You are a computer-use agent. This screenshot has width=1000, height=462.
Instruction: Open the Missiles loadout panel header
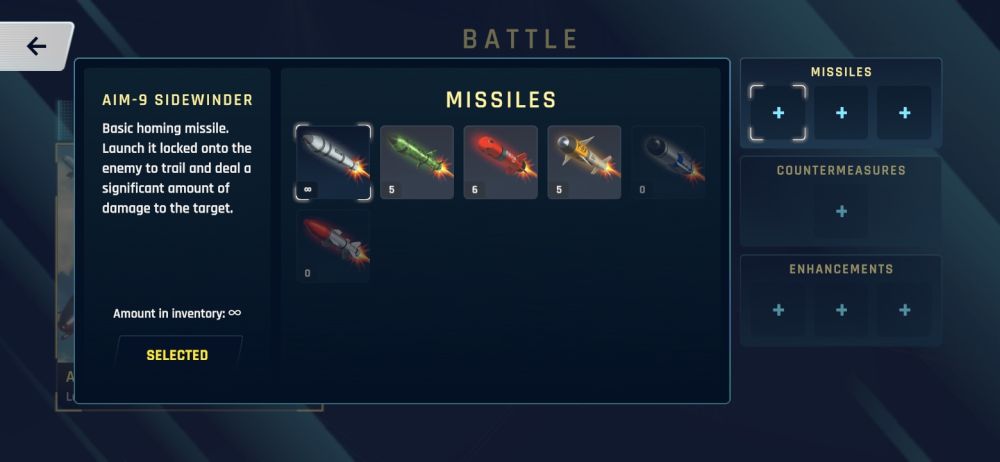(841, 72)
